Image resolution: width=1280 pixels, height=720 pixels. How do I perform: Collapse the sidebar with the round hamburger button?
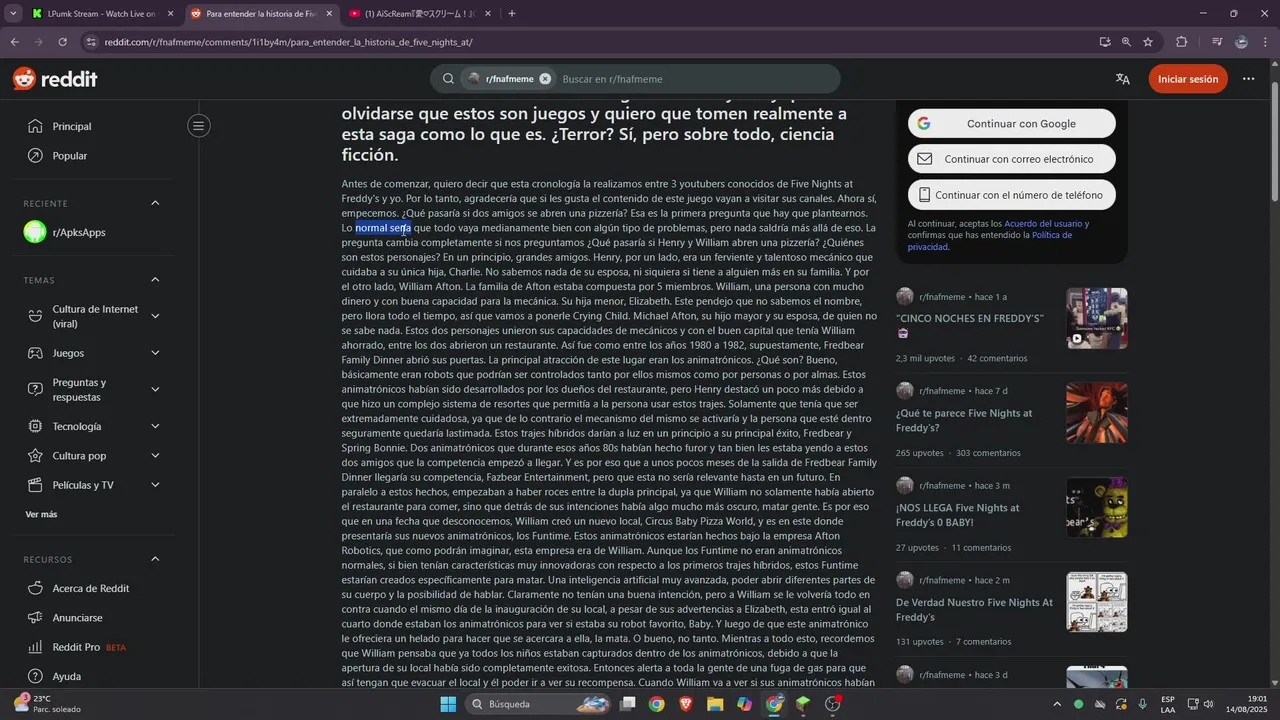coord(199,125)
